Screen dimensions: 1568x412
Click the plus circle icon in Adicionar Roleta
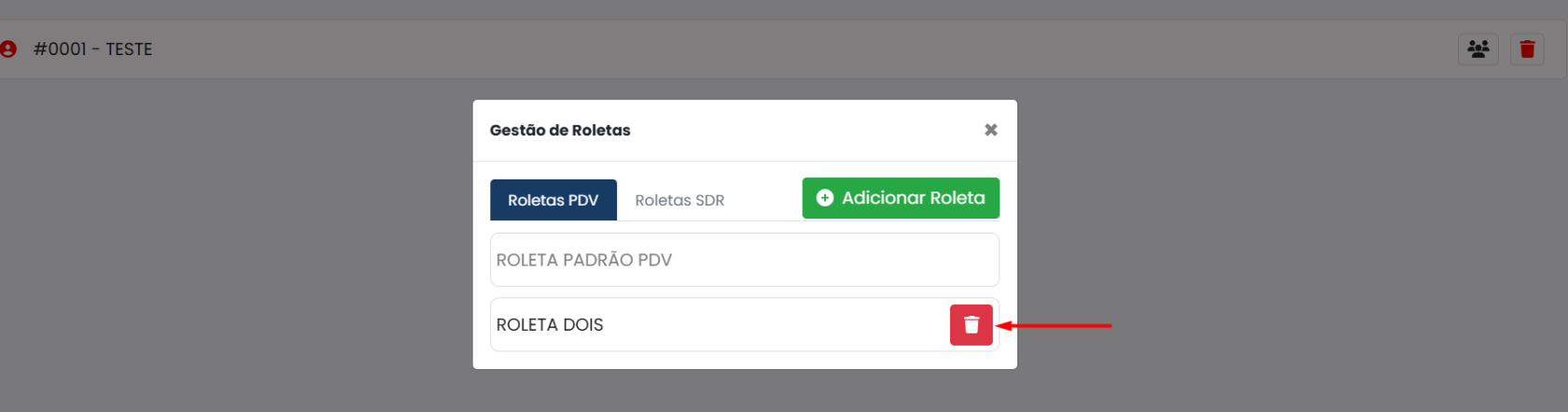click(x=824, y=198)
